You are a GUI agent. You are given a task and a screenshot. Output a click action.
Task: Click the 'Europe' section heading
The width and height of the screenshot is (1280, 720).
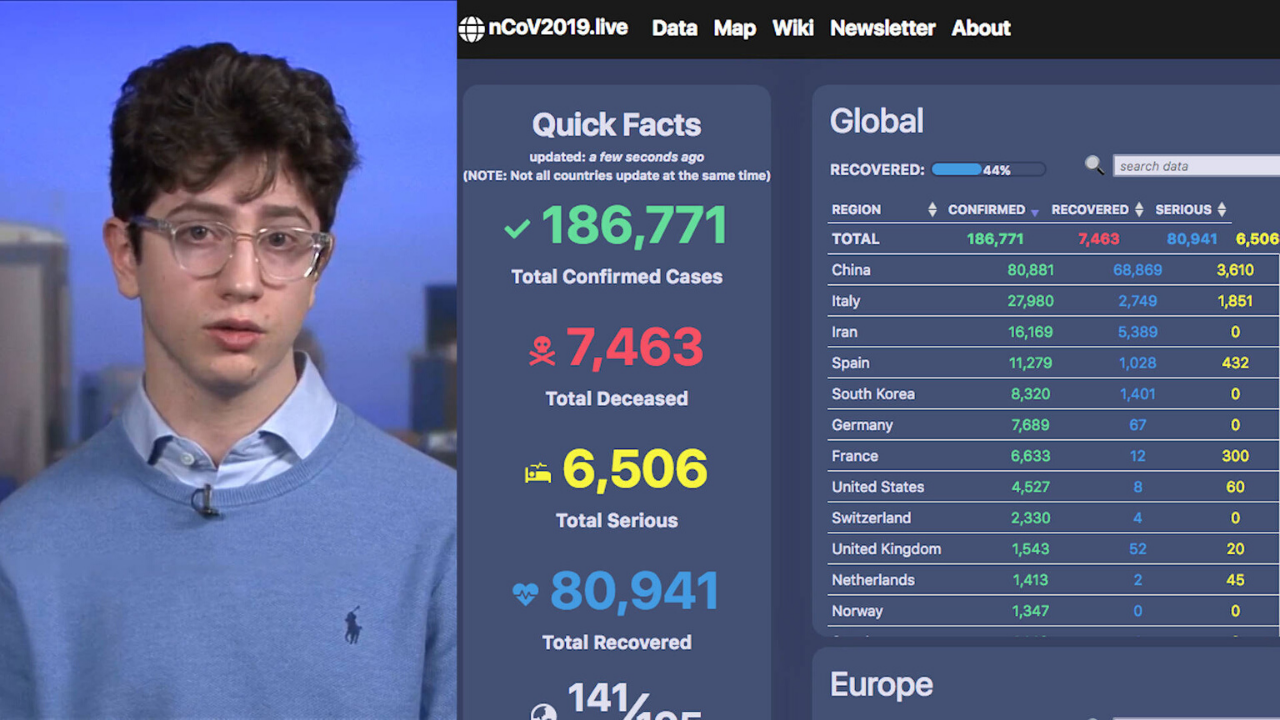(x=881, y=684)
